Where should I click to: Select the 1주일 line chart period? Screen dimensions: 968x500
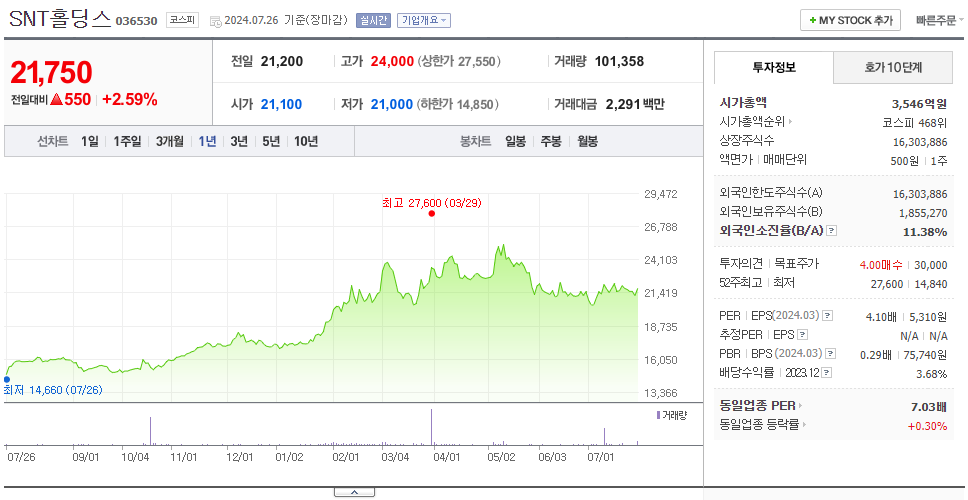(127, 141)
